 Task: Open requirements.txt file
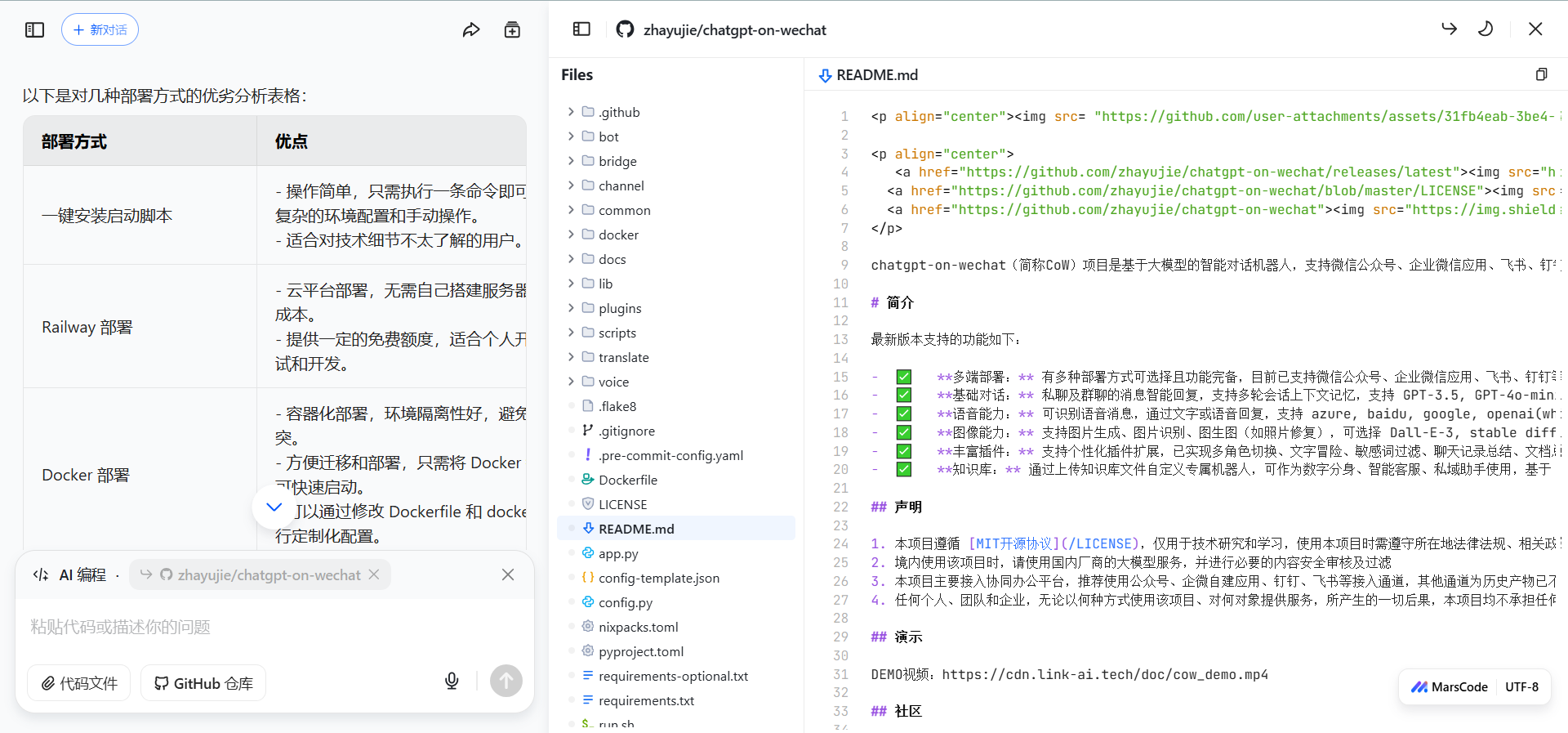676,700
